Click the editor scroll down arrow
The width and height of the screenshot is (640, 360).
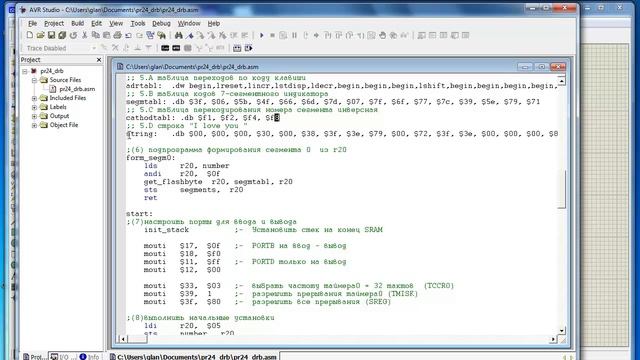click(562, 330)
